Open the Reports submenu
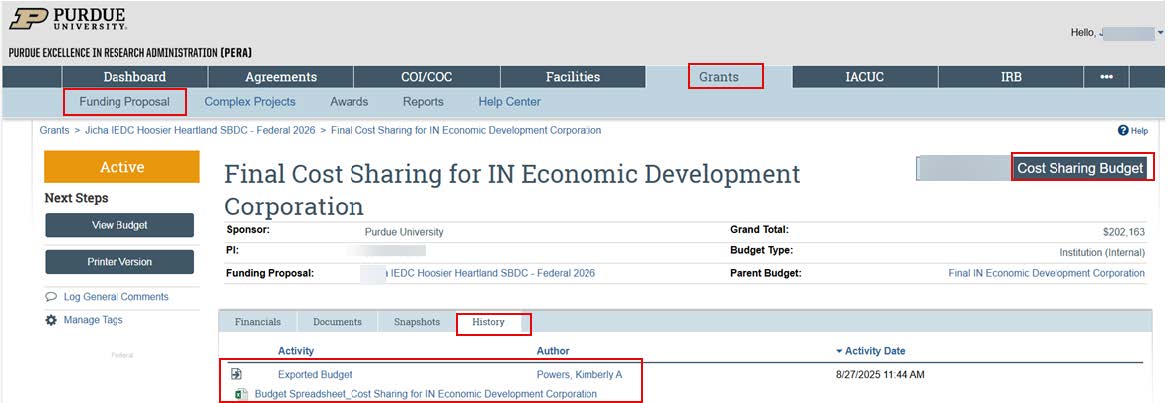Viewport: 1173px width, 403px height. [x=423, y=102]
